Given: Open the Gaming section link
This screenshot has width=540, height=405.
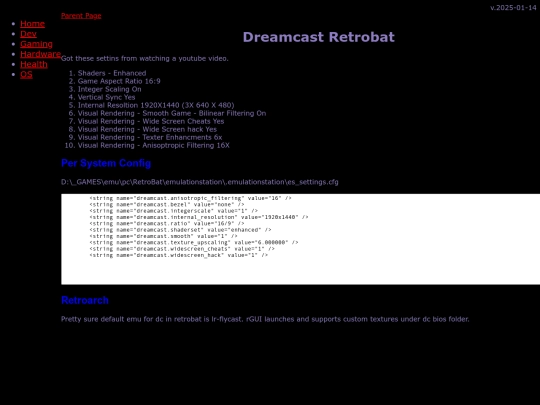Looking at the screenshot, I should click(36, 44).
